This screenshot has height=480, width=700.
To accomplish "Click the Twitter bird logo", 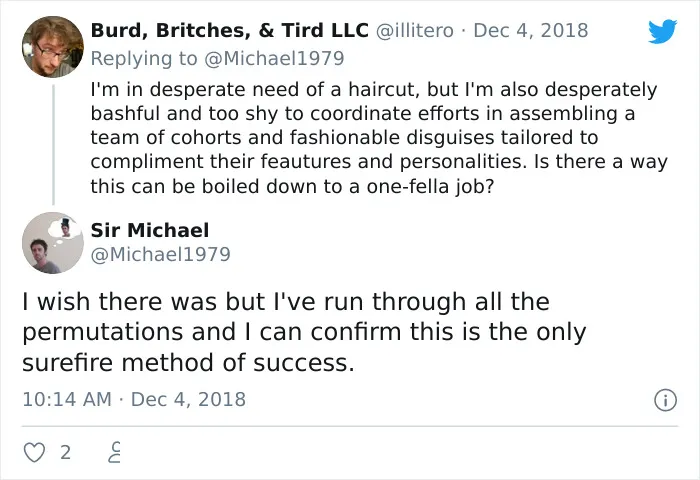I will [662, 31].
